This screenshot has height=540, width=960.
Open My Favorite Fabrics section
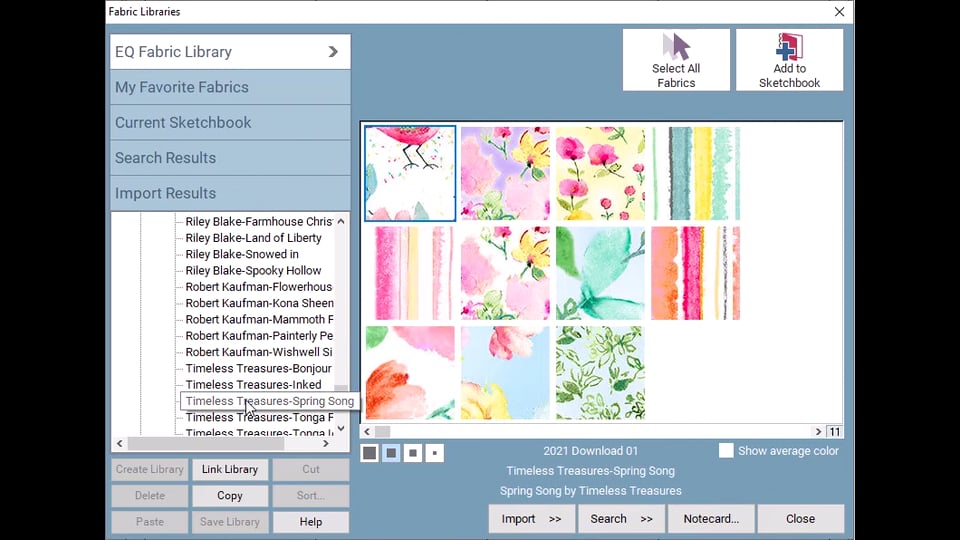coord(230,87)
